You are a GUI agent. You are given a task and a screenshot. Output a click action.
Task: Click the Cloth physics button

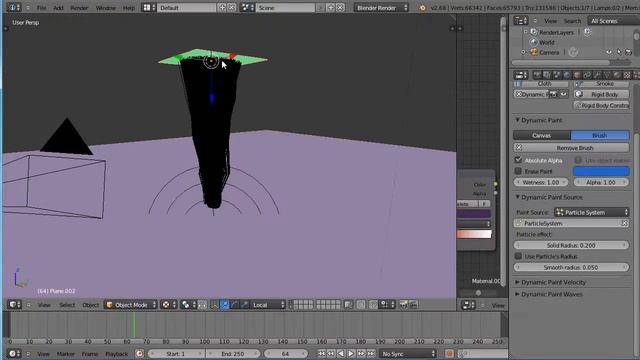541,83
